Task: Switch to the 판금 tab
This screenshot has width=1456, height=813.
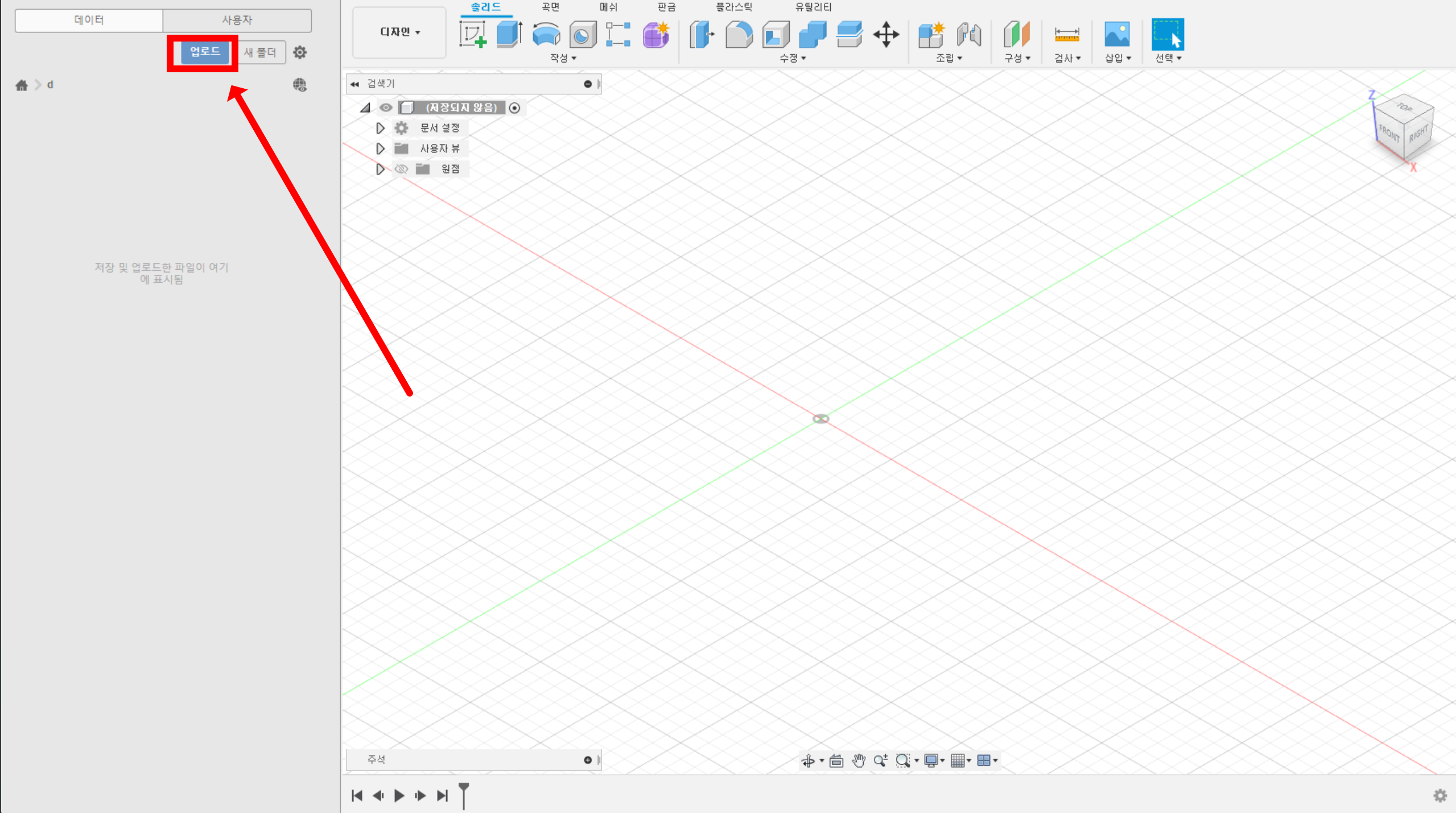Action: pos(666,7)
